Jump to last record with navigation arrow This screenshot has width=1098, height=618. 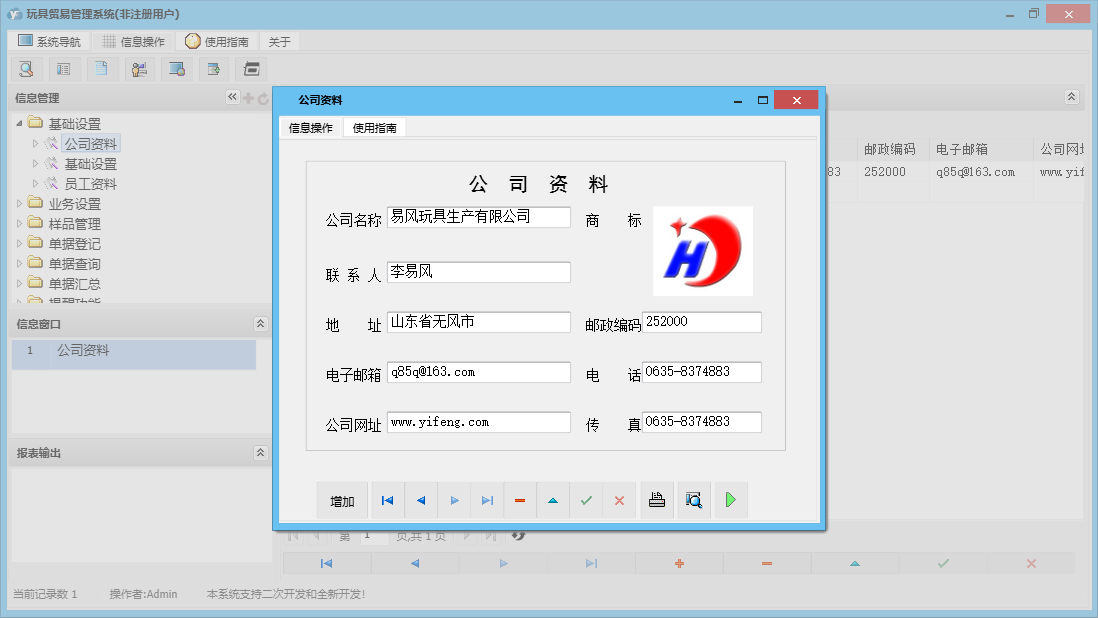point(487,500)
